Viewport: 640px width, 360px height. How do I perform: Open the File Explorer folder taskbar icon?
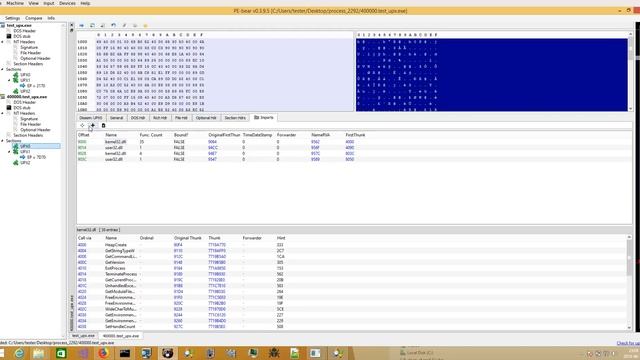point(39,353)
